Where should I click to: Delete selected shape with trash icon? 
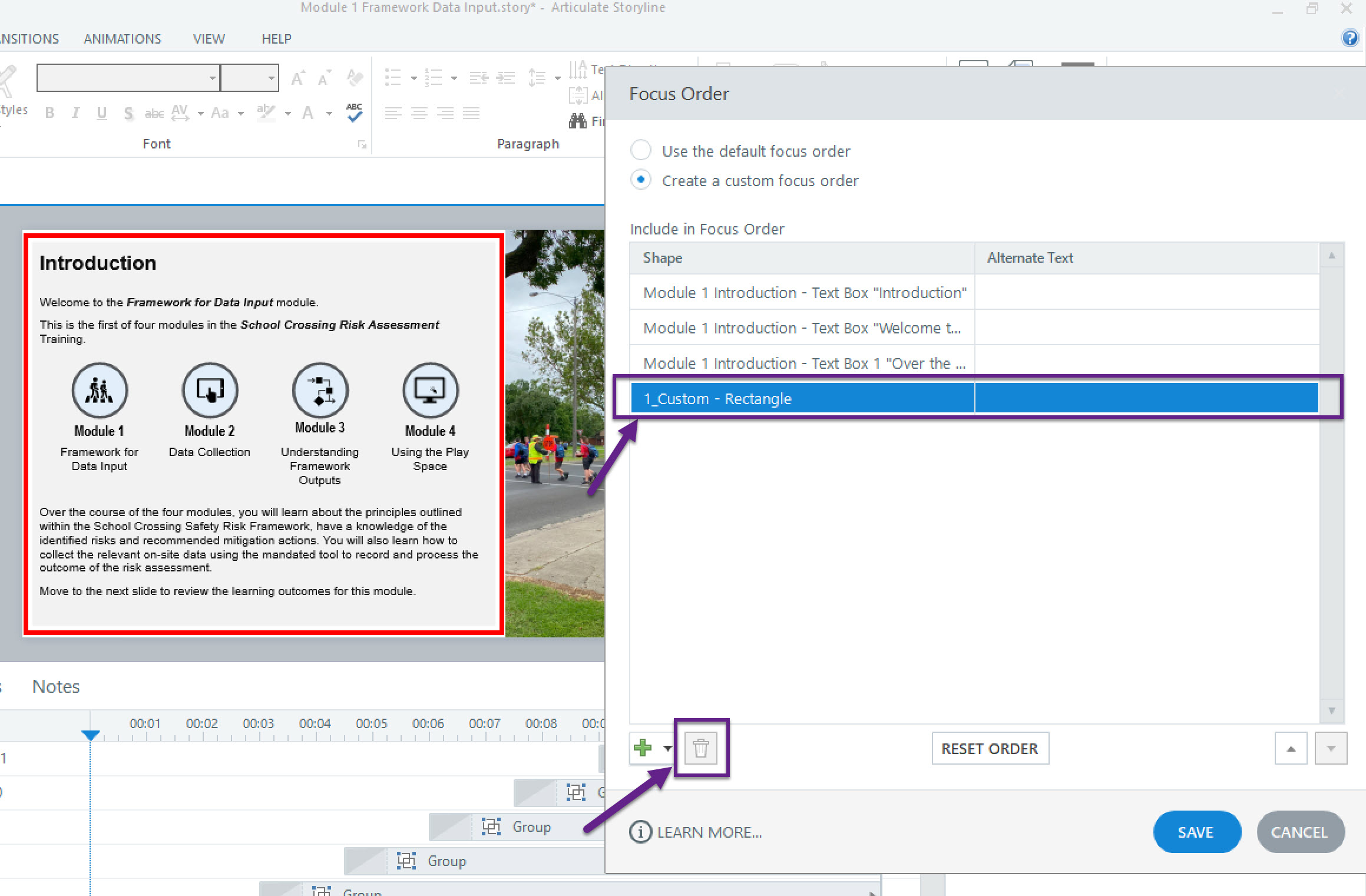[700, 748]
